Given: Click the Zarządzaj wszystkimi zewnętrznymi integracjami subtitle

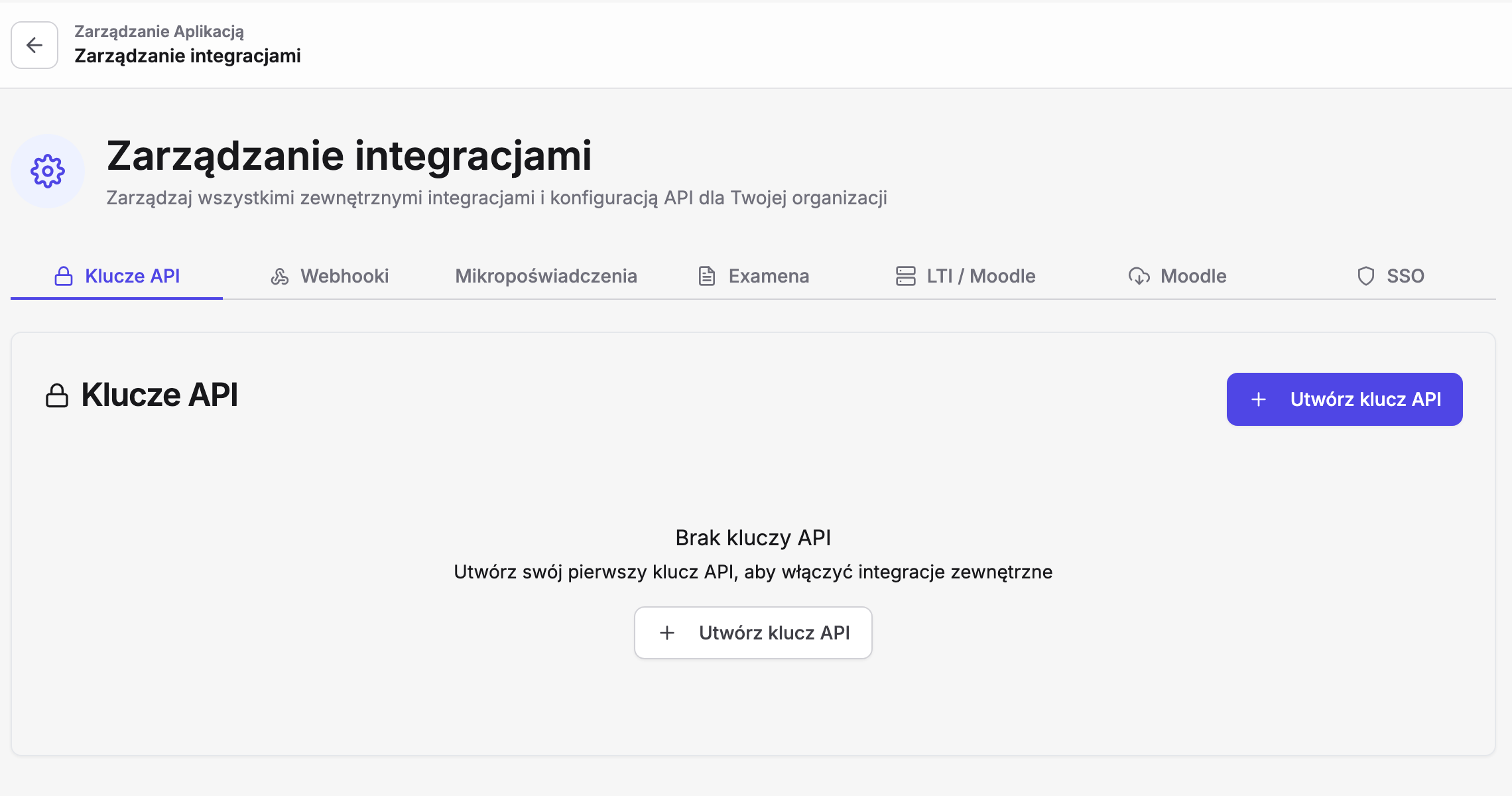Looking at the screenshot, I should (497, 198).
